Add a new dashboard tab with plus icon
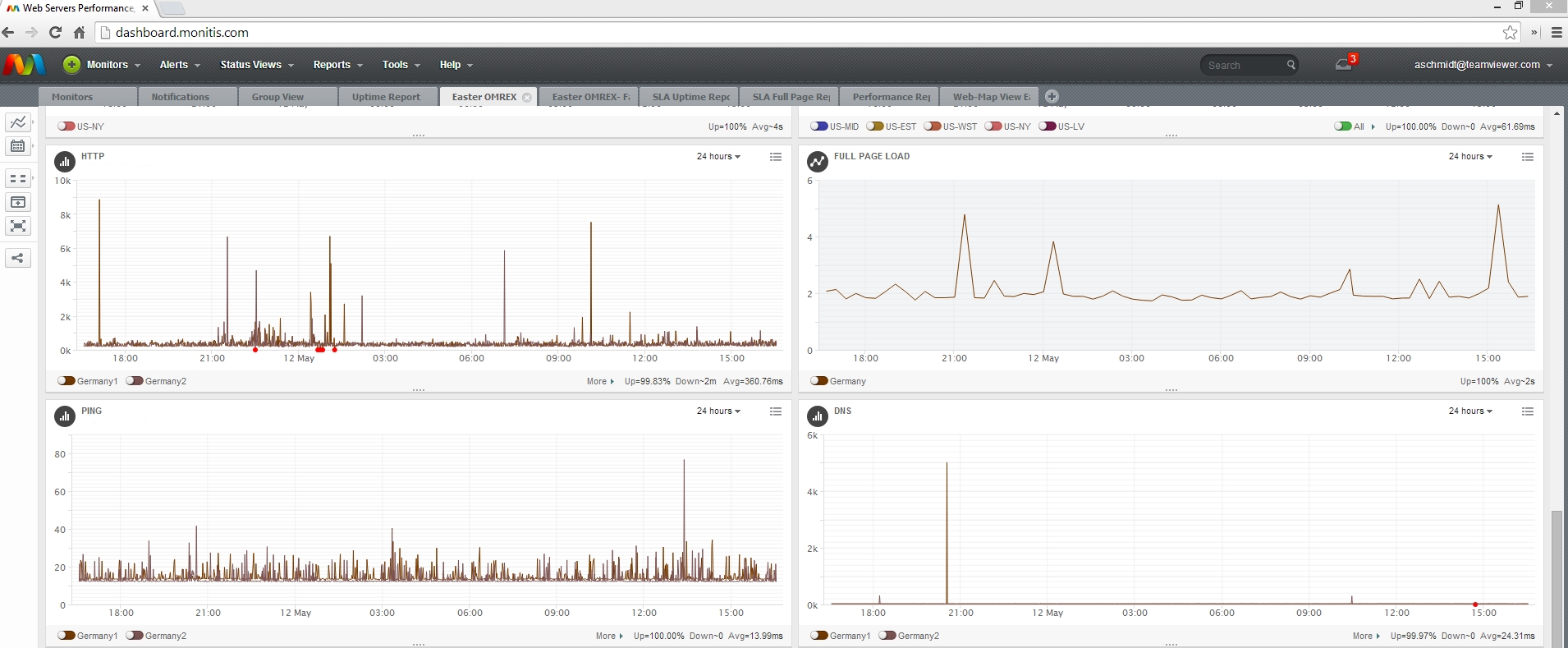The height and width of the screenshot is (648, 1568). [1052, 96]
